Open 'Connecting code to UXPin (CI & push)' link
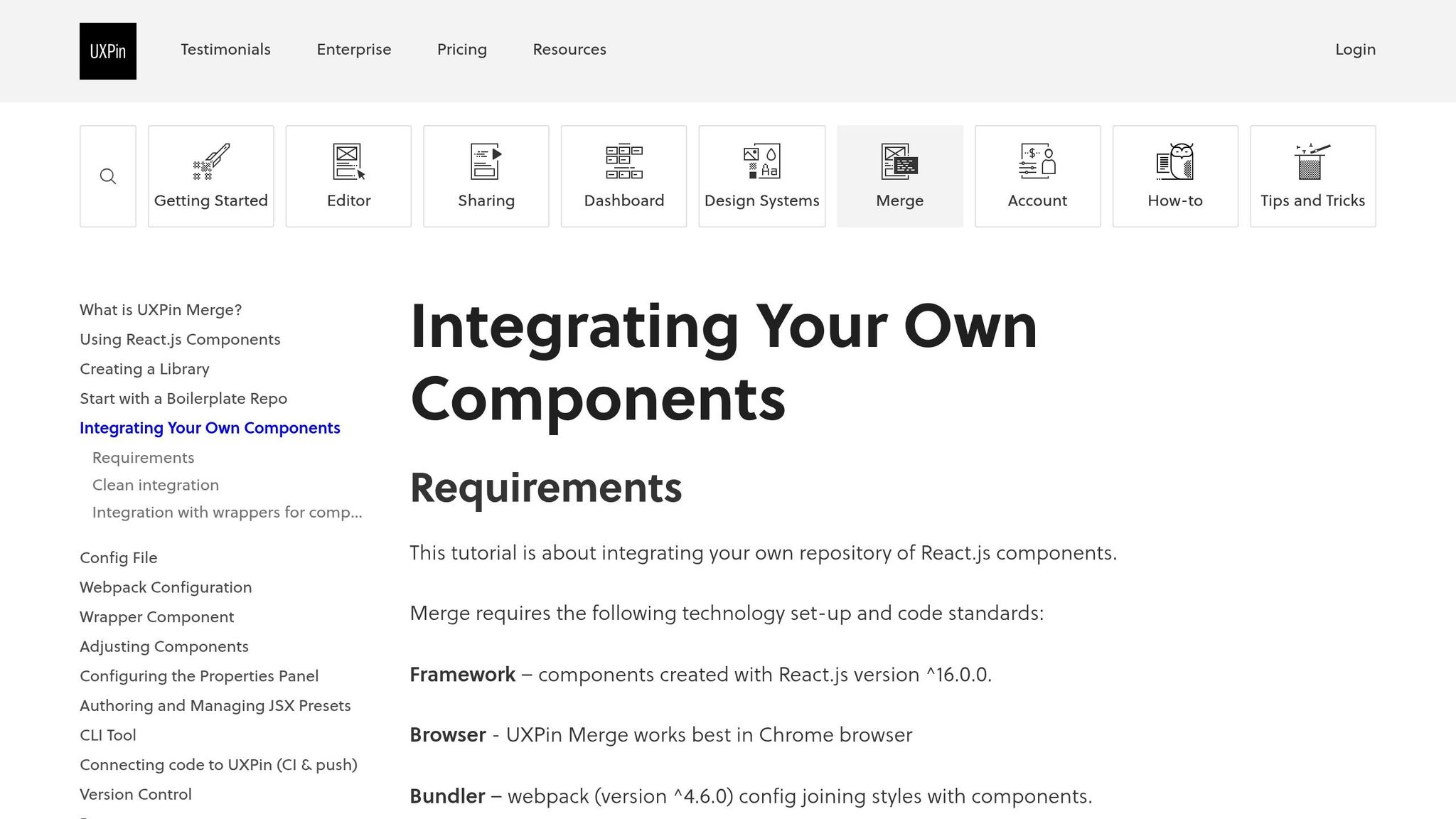Screen dimensions: 1456x819 click(x=218, y=765)
